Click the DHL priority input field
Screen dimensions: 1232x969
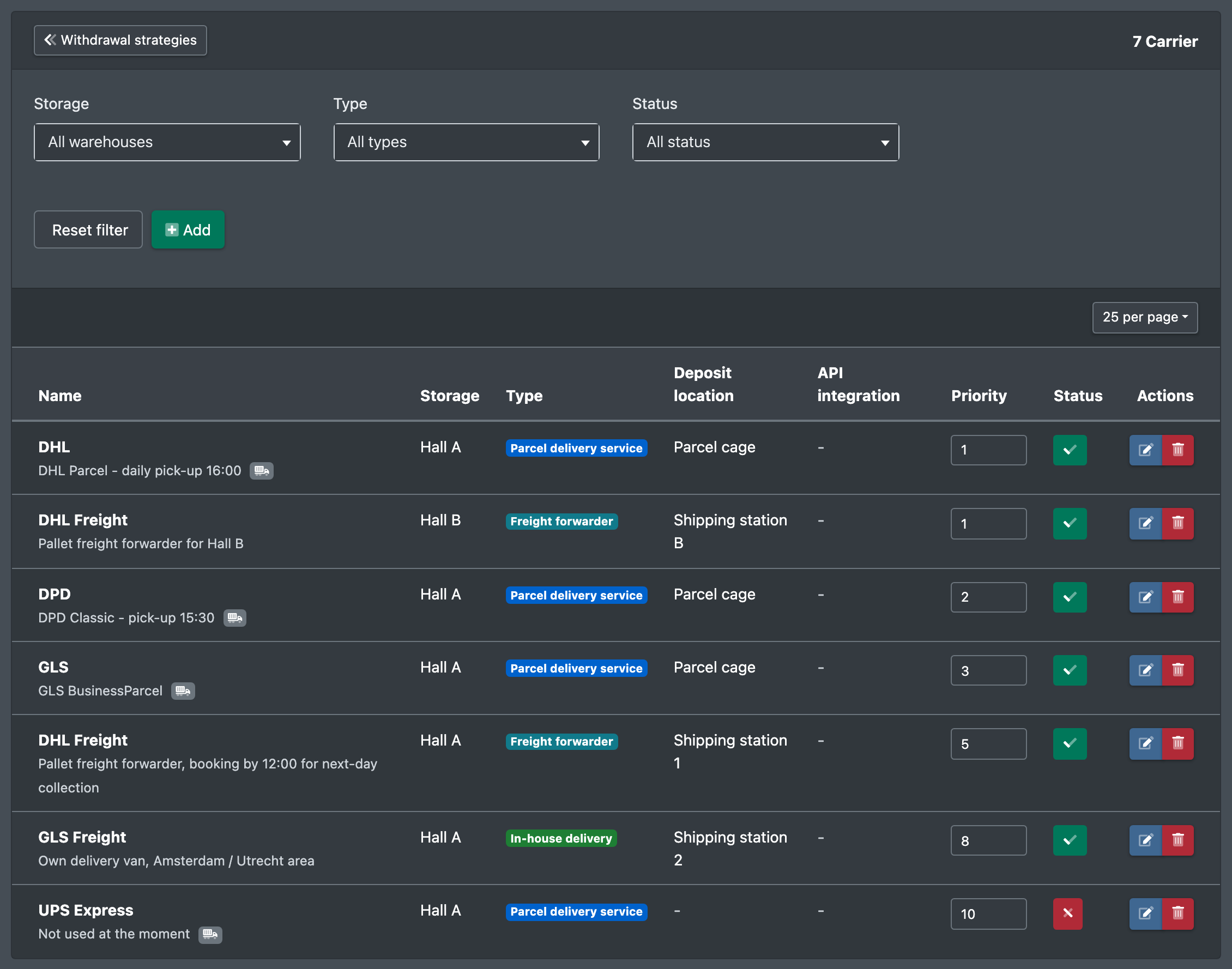click(x=988, y=450)
